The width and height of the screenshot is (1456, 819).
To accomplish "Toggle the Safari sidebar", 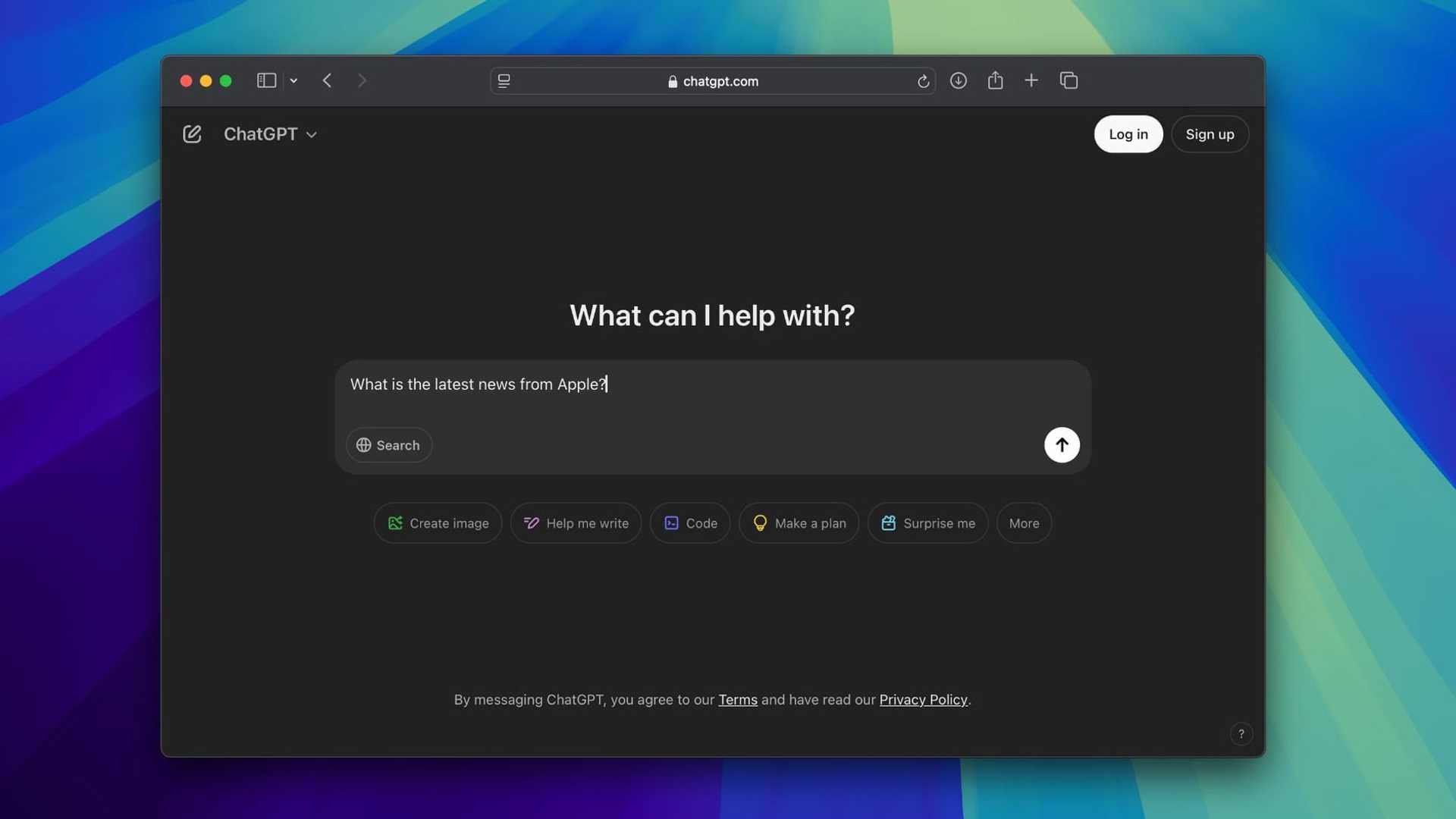I will point(265,80).
